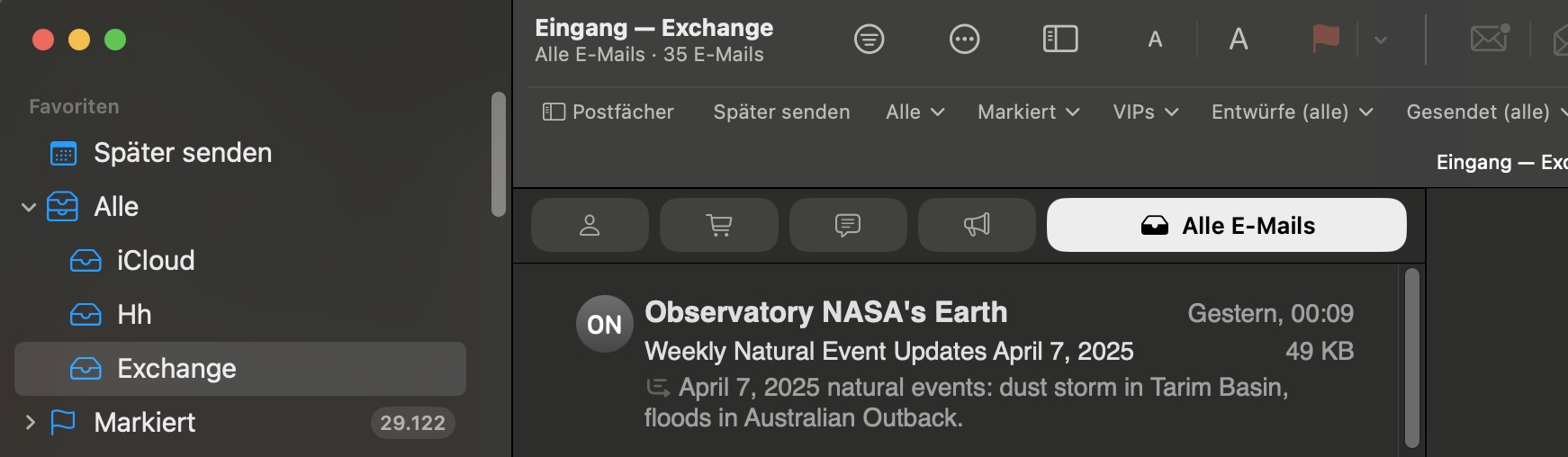The height and width of the screenshot is (457, 1568).
Task: Select the Promotions megaphone category tab
Action: point(977,225)
